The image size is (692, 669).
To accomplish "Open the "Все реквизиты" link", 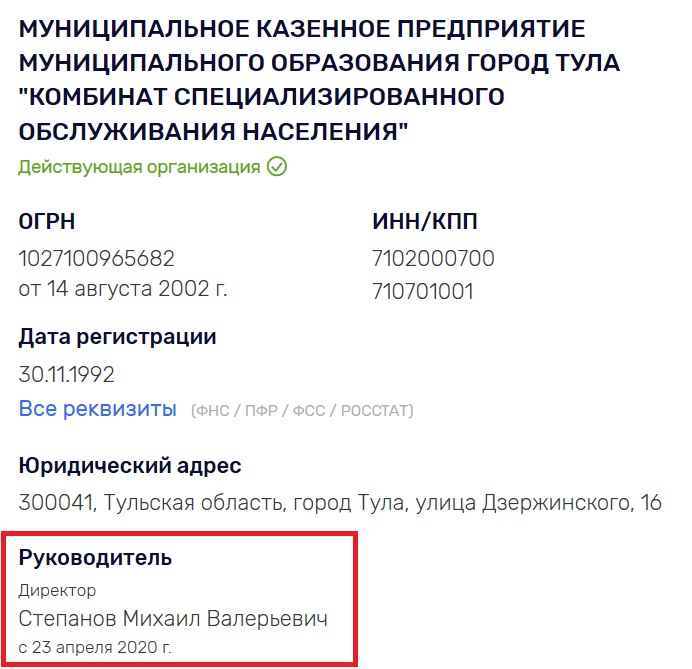I will [x=98, y=409].
